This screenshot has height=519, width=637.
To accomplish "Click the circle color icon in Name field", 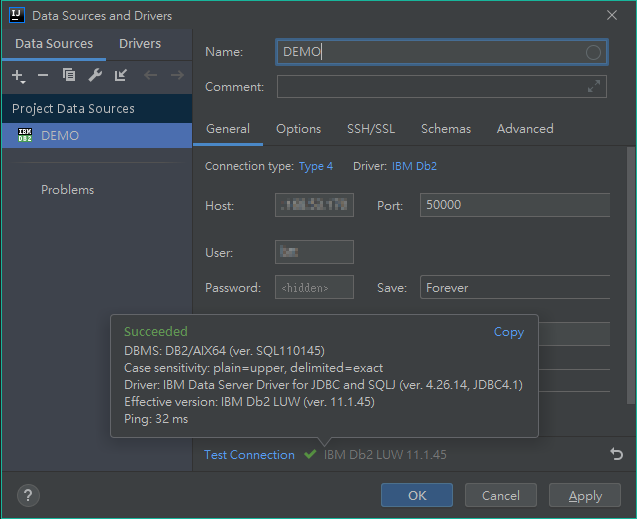I will [593, 53].
